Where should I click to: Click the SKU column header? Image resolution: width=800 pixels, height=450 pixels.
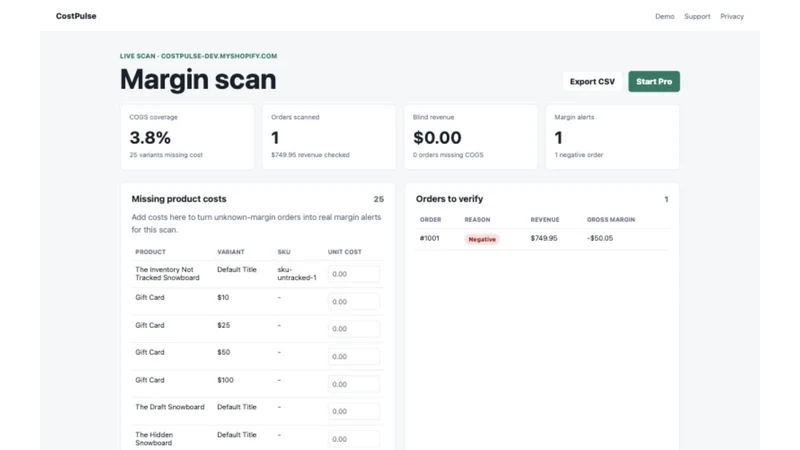[284, 252]
